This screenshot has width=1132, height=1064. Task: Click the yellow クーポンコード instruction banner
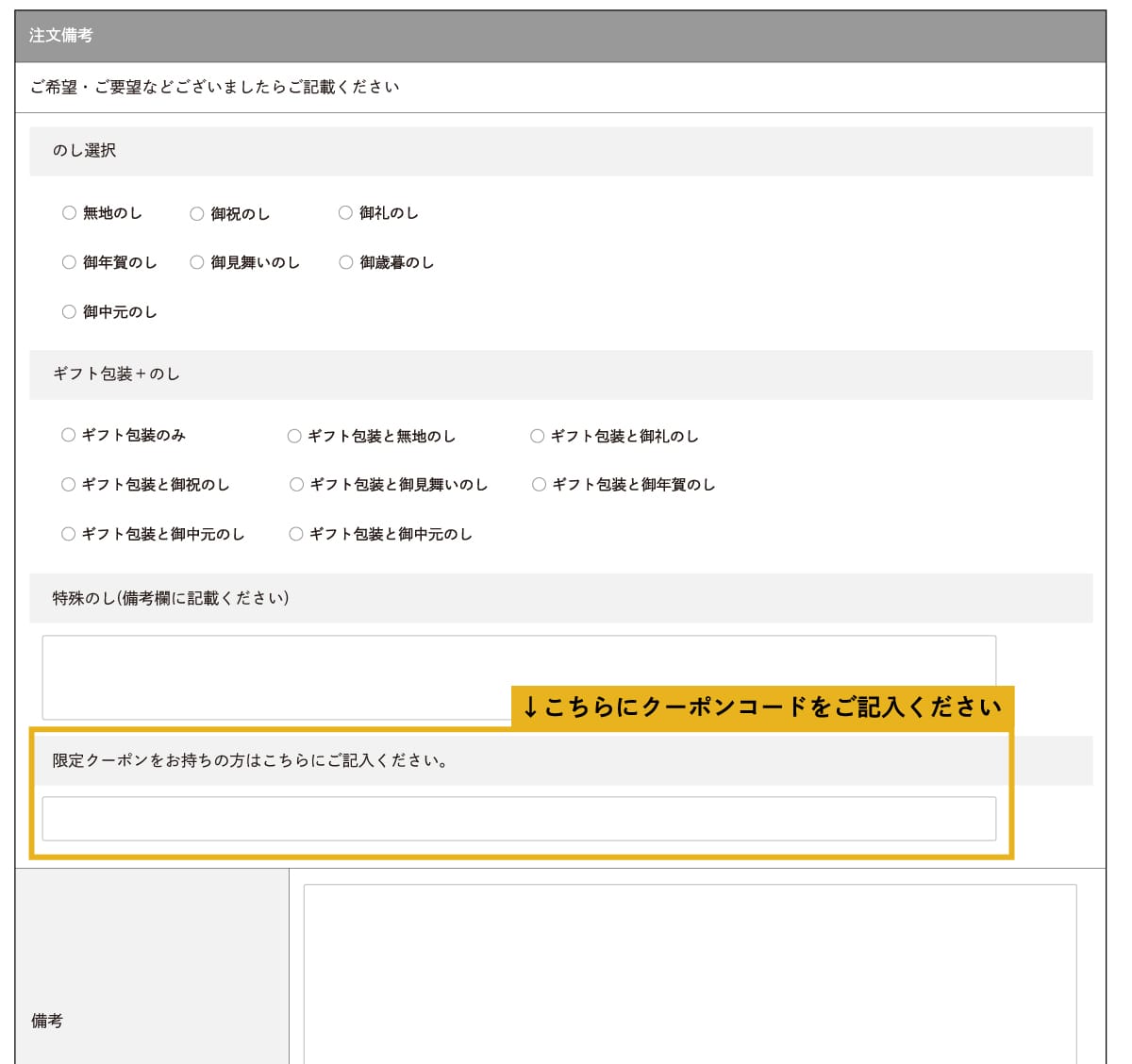coord(762,707)
